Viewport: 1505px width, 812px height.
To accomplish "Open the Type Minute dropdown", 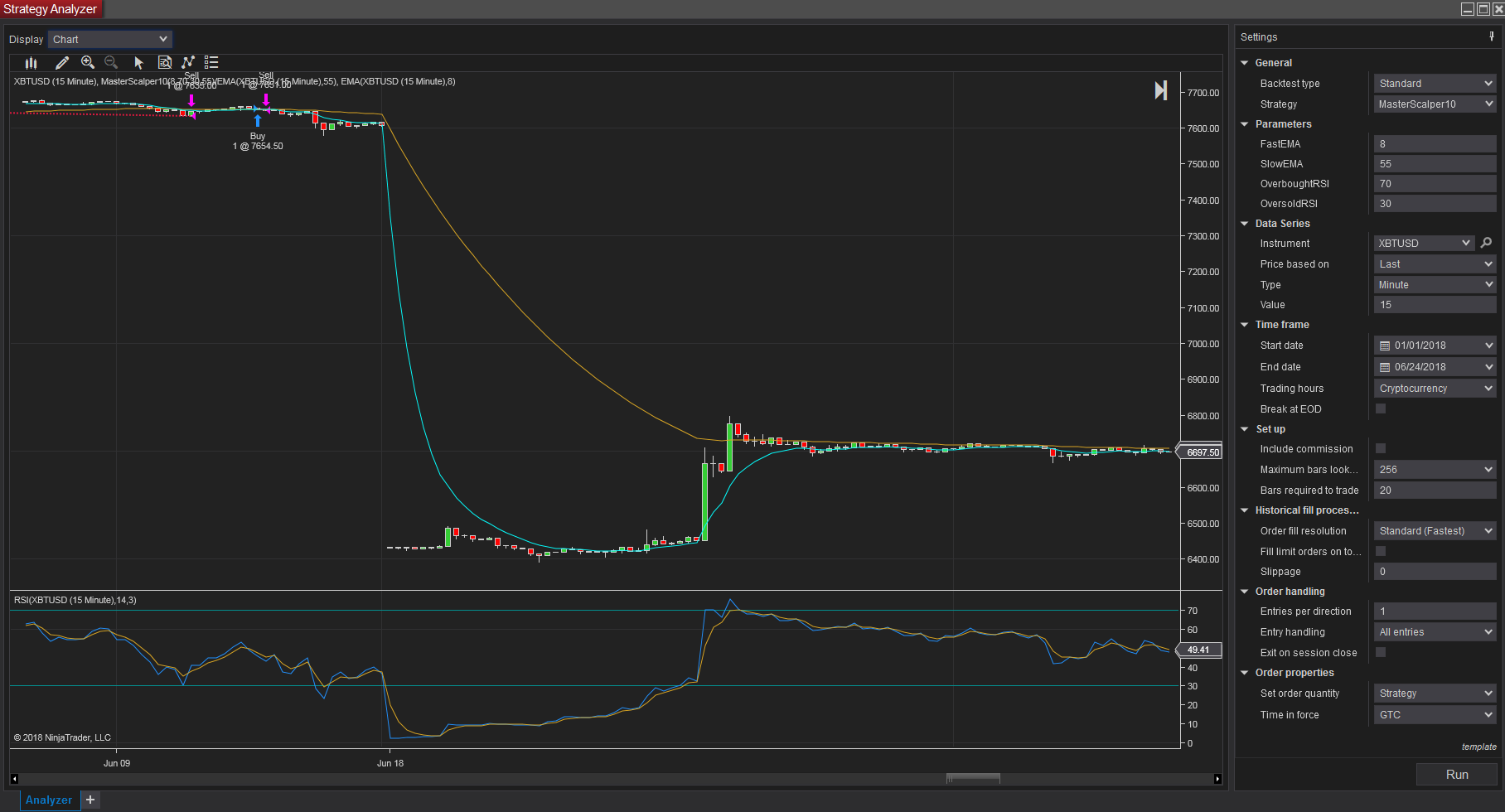I will coord(1435,284).
